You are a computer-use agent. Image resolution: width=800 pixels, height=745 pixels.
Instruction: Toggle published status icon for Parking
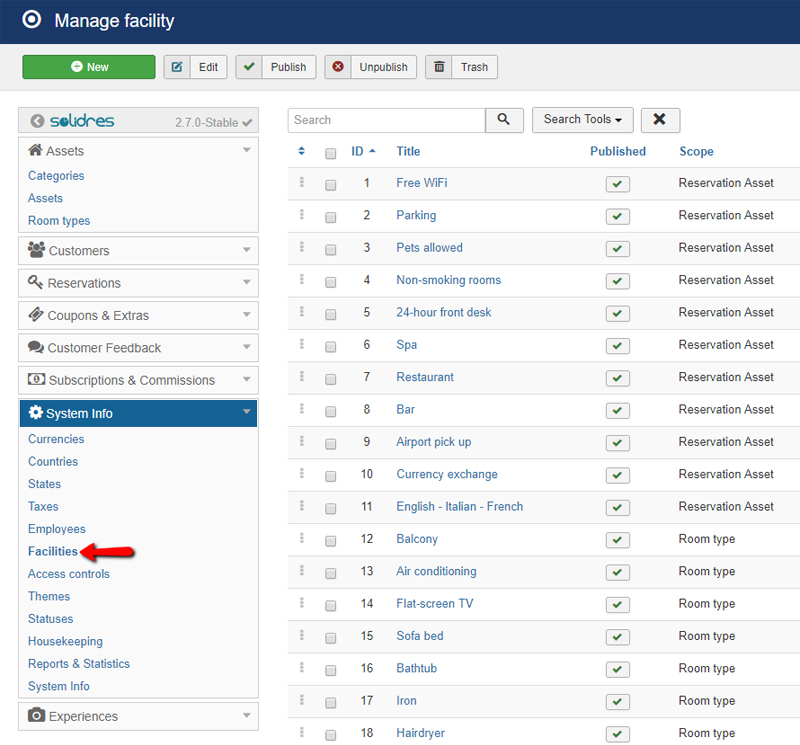point(617,216)
